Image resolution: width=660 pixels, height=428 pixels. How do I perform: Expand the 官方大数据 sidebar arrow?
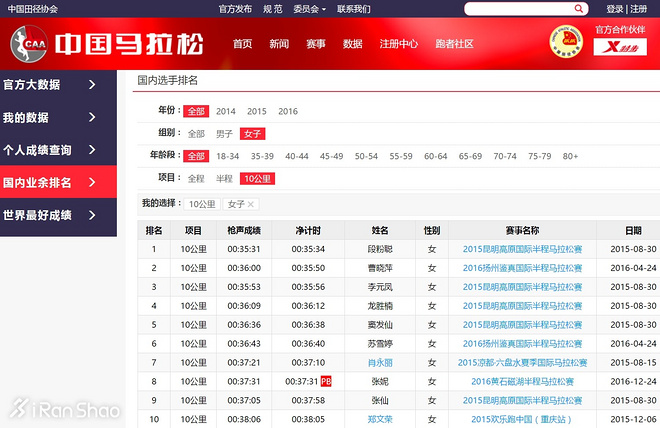(92, 85)
